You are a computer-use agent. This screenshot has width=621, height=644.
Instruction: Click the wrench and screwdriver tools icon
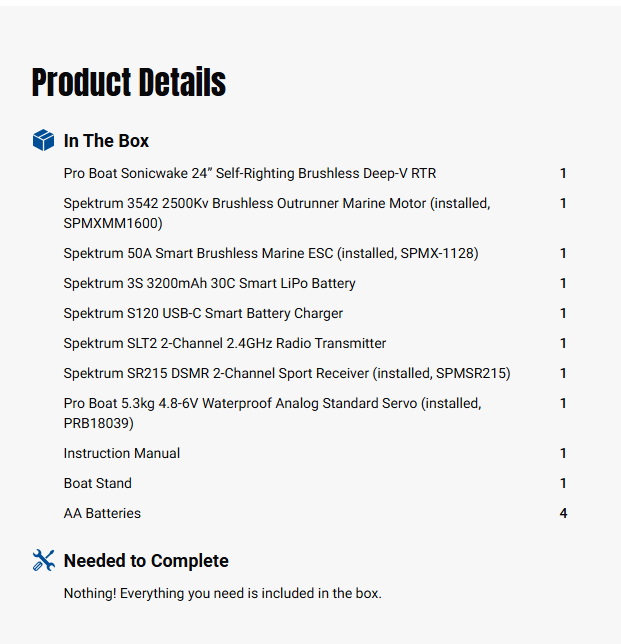coord(43,561)
